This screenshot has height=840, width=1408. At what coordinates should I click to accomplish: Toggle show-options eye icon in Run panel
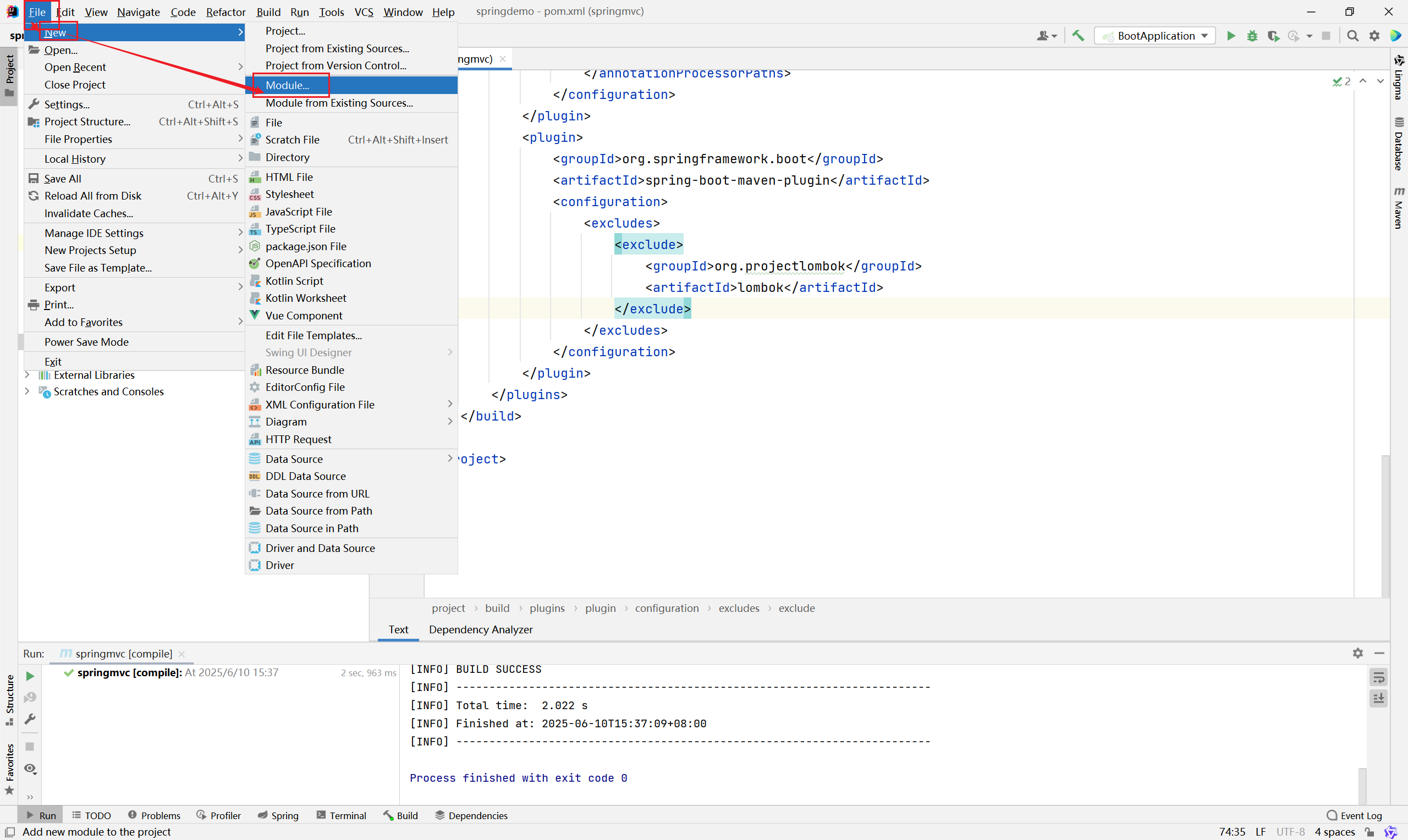click(30, 768)
